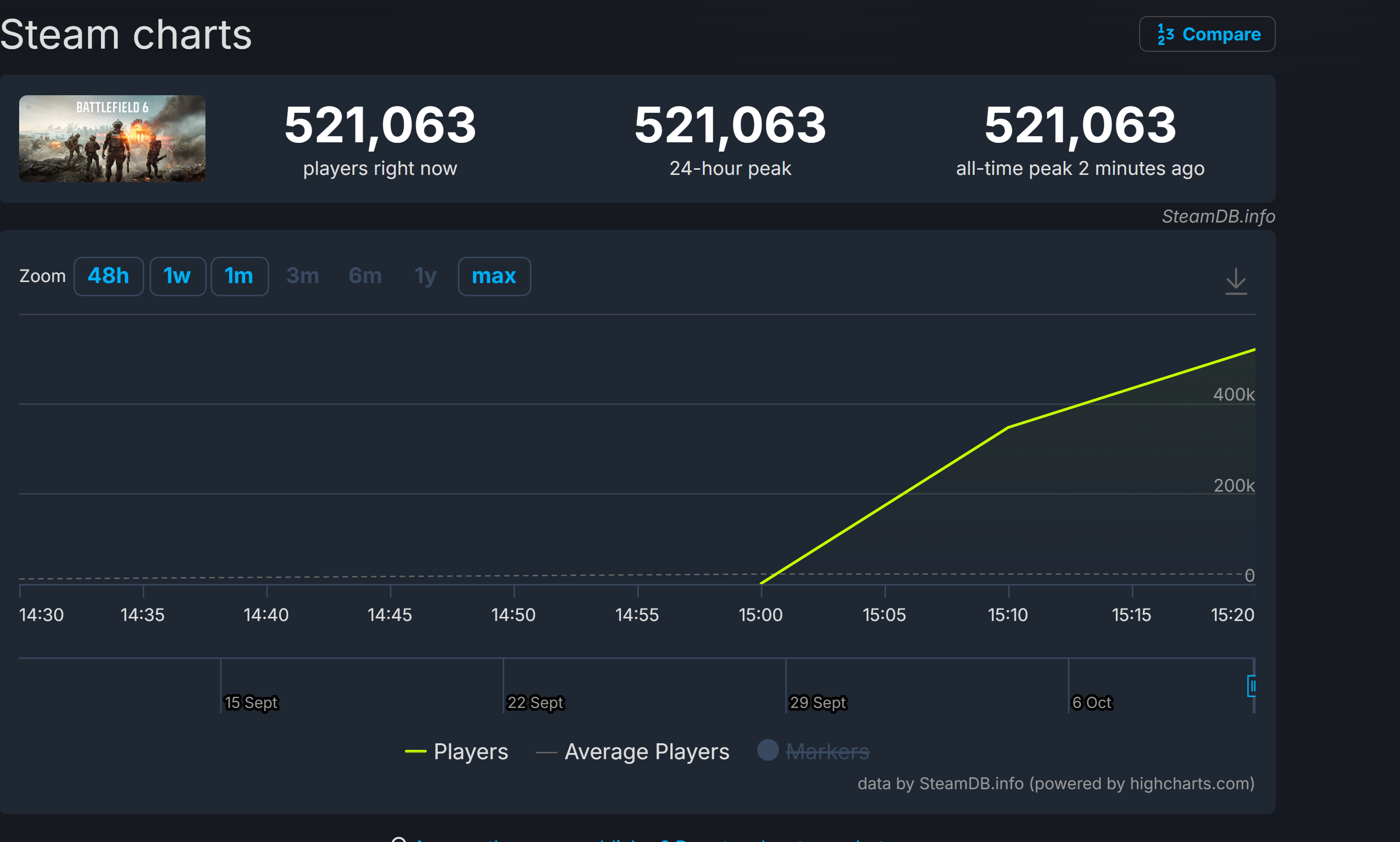Click the compare numbers icon
1400x842 pixels.
pos(1165,35)
